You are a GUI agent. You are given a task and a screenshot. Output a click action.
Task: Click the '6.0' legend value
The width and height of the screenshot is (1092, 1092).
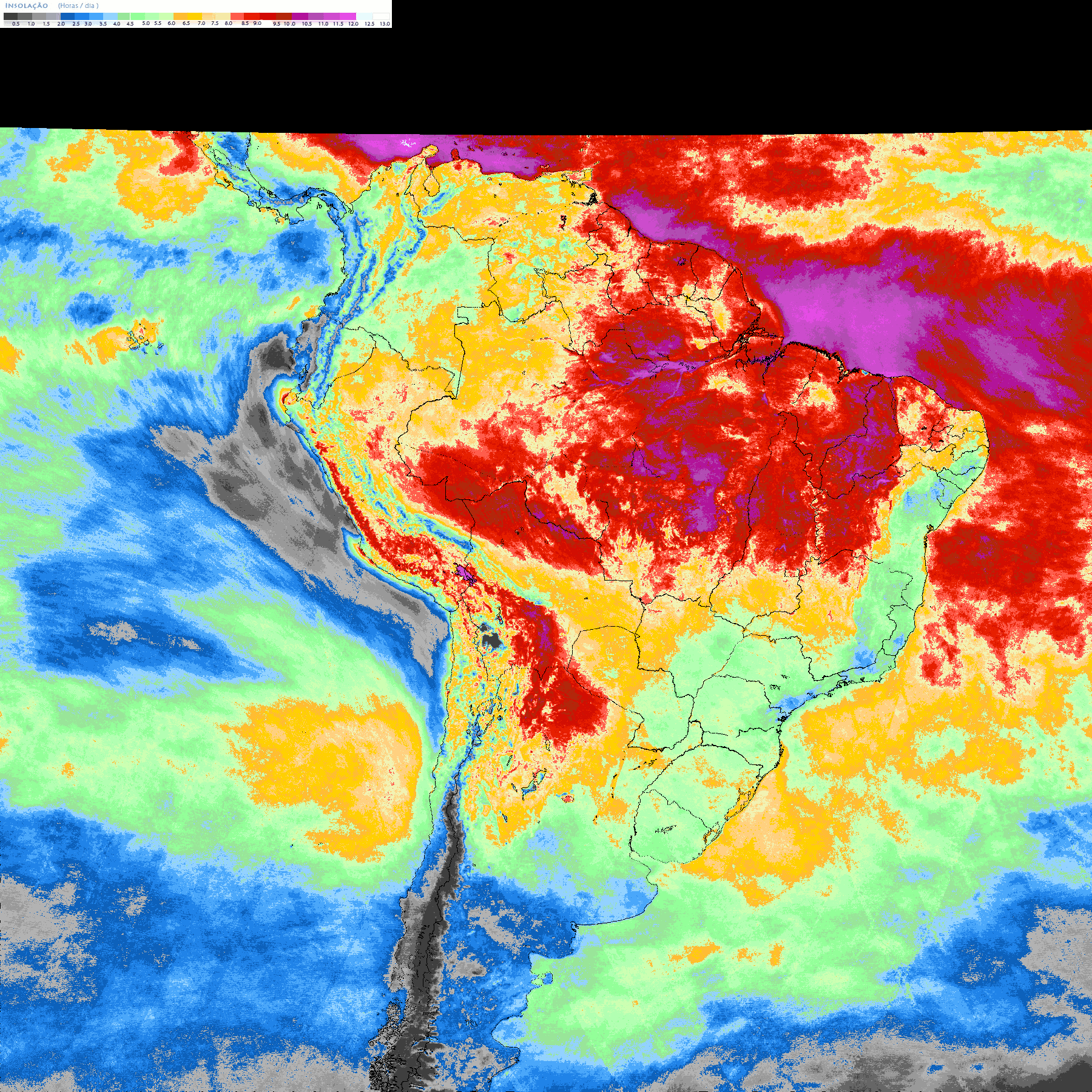[x=171, y=23]
